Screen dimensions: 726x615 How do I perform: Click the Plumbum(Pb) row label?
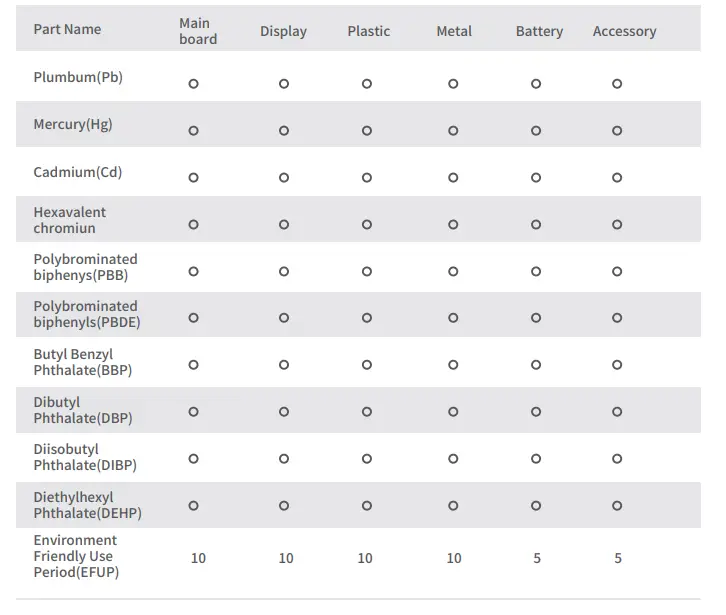tap(78, 78)
